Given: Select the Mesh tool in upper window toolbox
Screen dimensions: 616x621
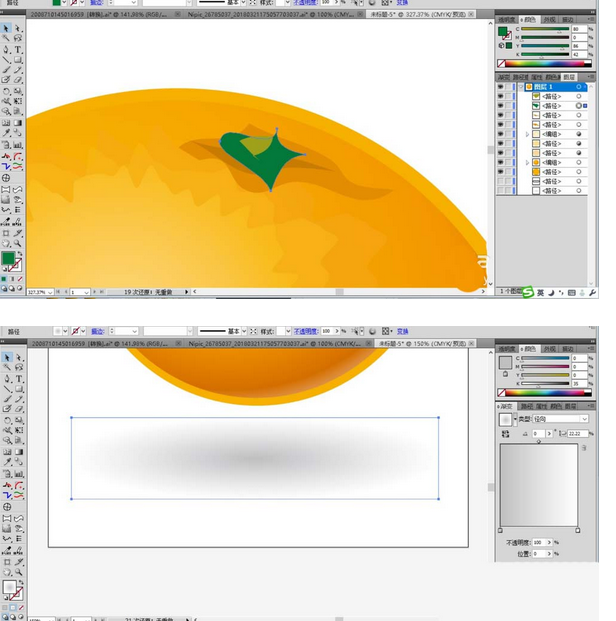Looking at the screenshot, I should (x=6, y=123).
